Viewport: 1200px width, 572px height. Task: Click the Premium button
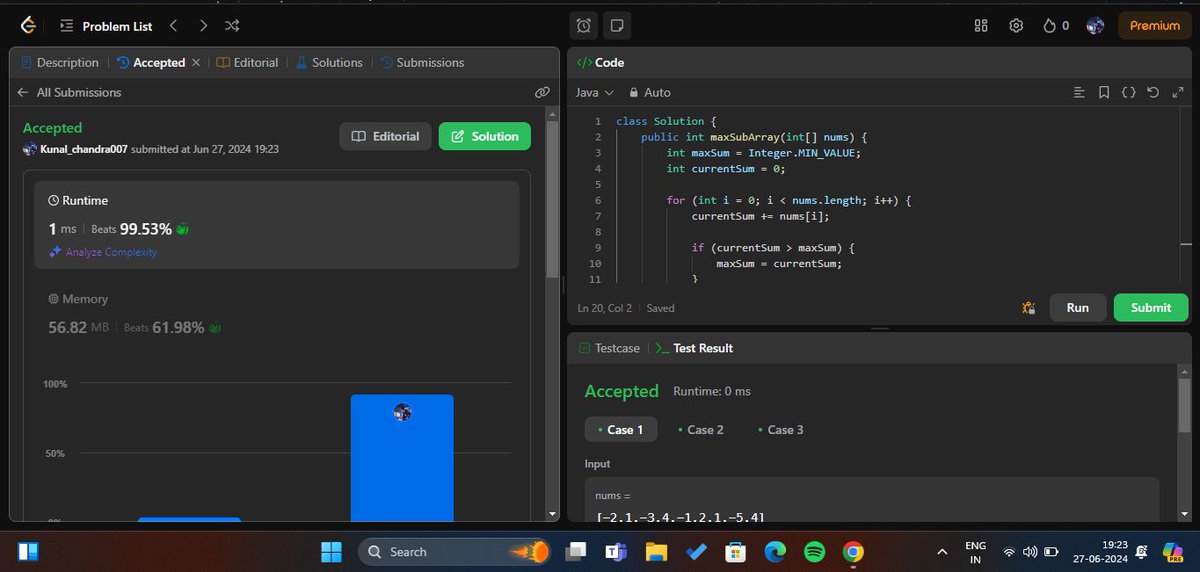[x=1155, y=26]
